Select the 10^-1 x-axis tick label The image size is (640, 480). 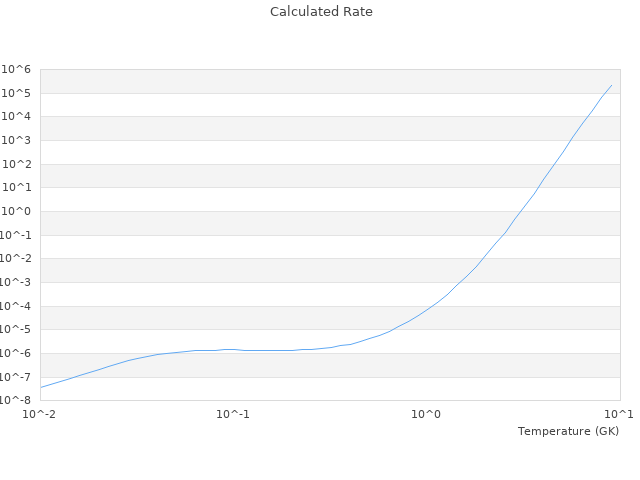tap(233, 415)
